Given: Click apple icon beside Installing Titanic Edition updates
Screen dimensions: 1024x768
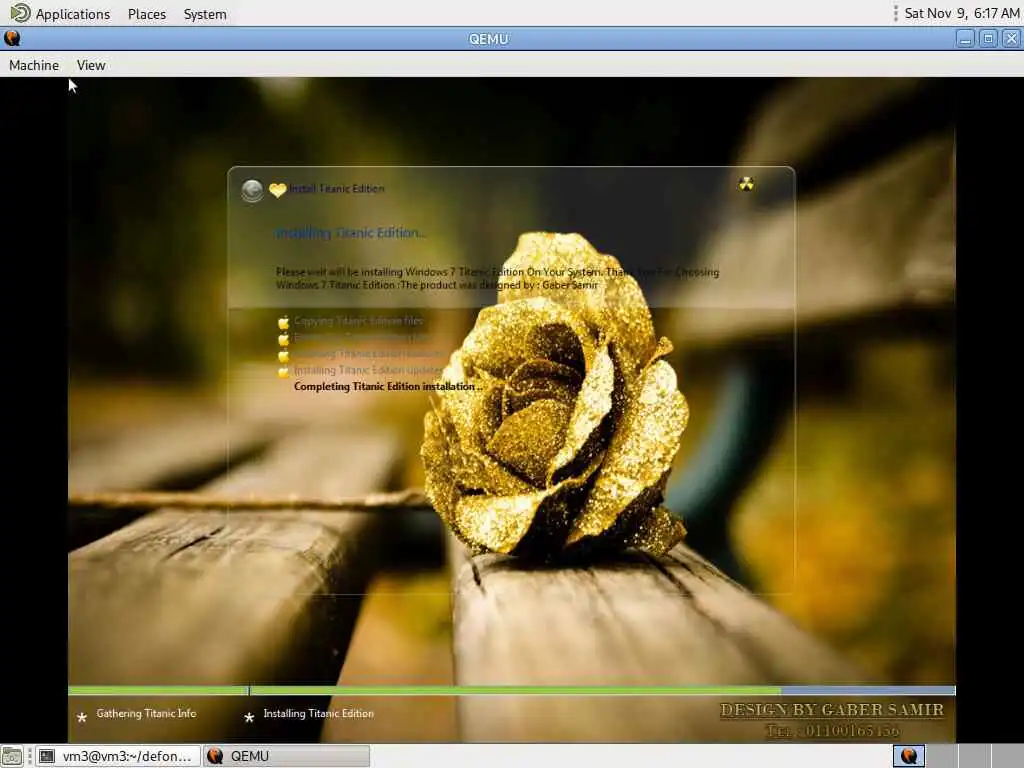Looking at the screenshot, I should tap(283, 372).
